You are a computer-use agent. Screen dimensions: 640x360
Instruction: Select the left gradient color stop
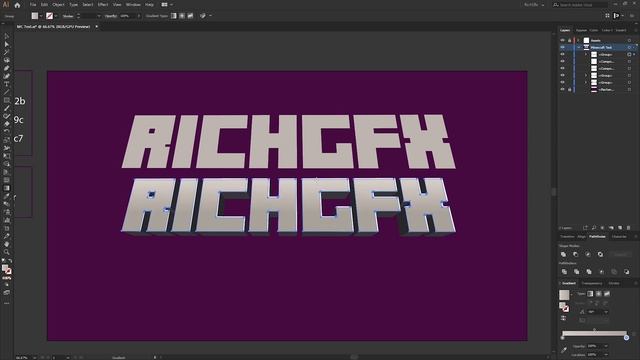click(562, 338)
